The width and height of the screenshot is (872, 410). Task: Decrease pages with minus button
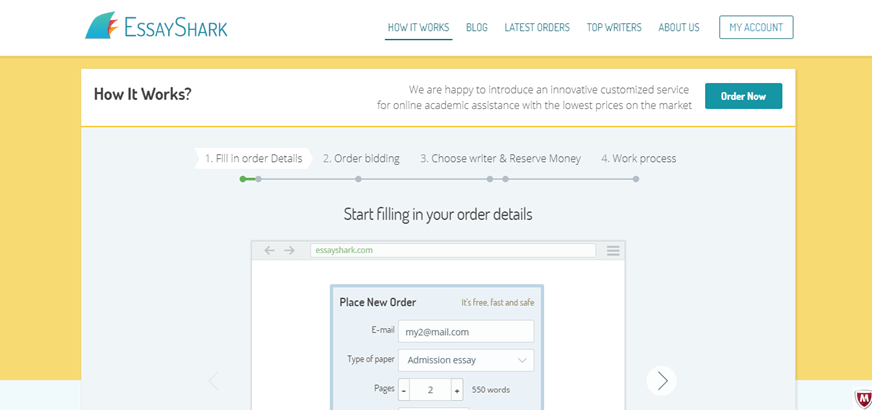pyautogui.click(x=404, y=390)
